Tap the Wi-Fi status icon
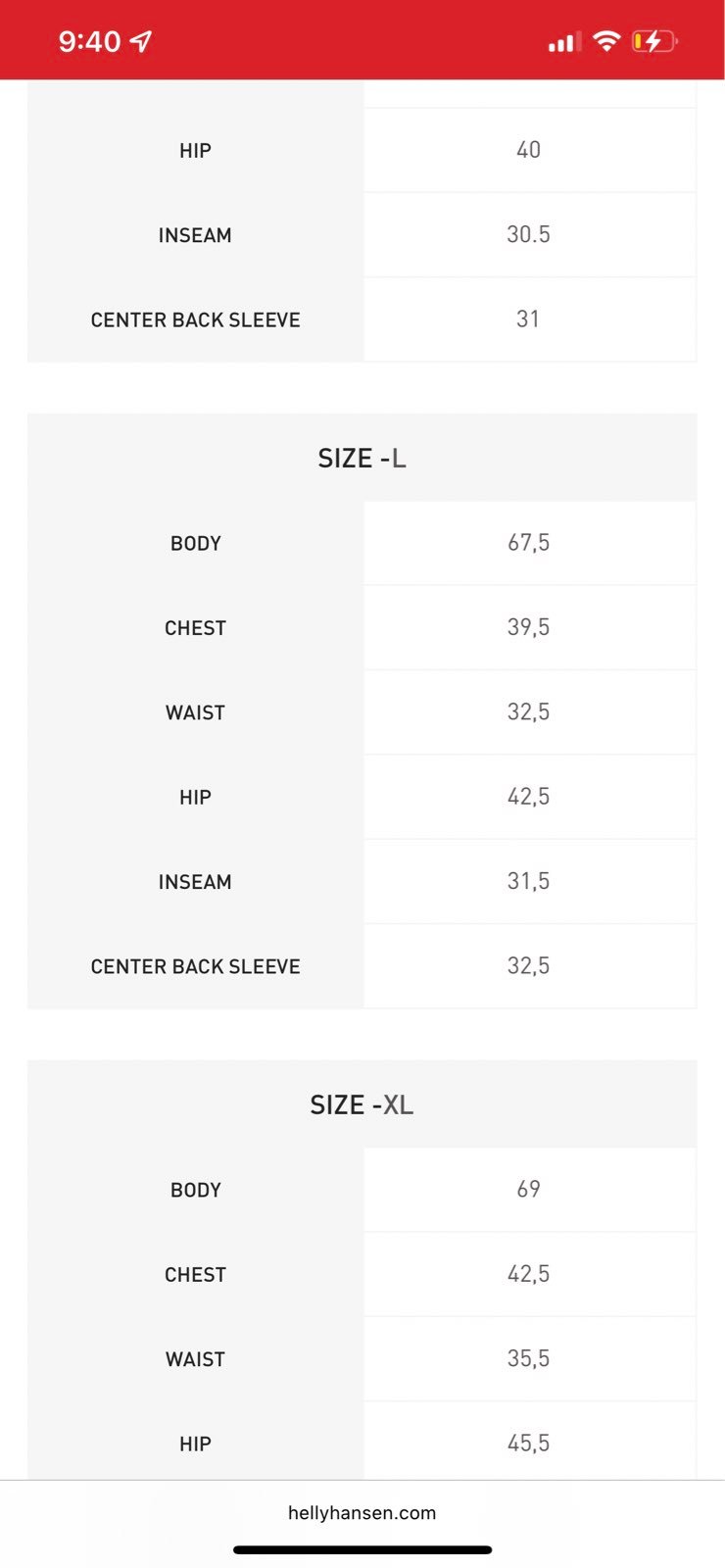 coord(607,41)
